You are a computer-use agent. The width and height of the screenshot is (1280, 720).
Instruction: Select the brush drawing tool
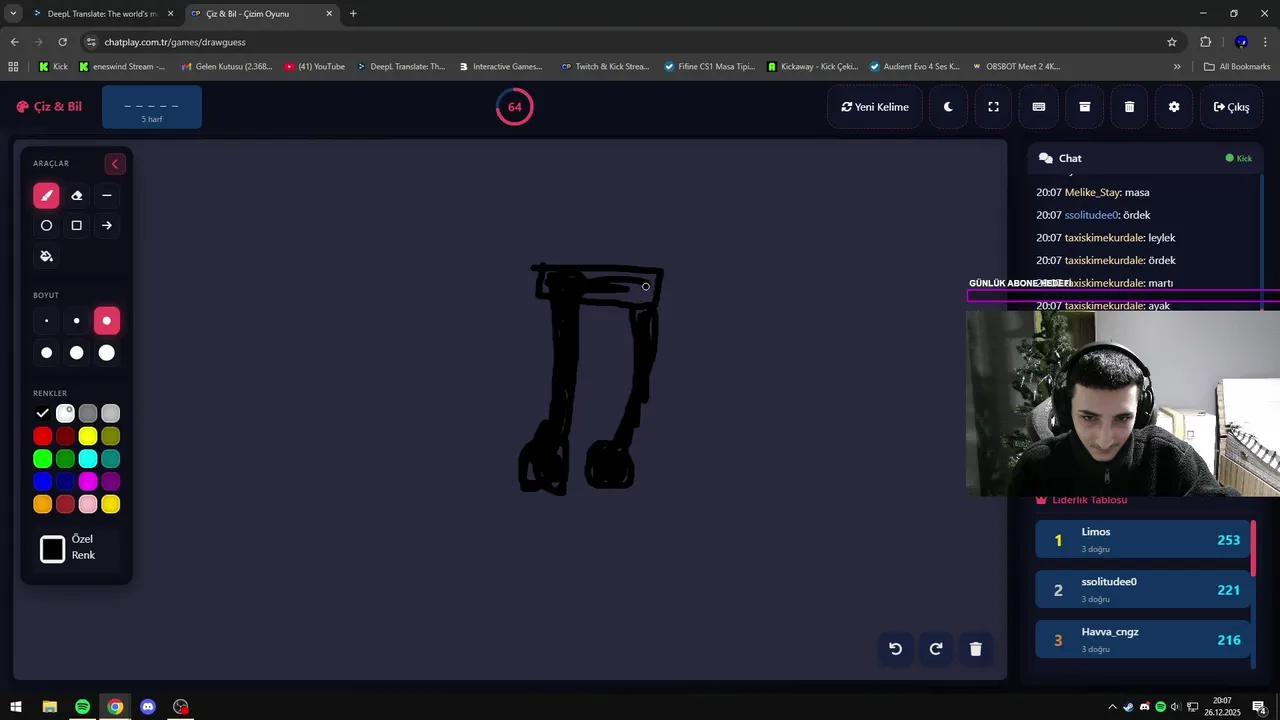point(46,196)
